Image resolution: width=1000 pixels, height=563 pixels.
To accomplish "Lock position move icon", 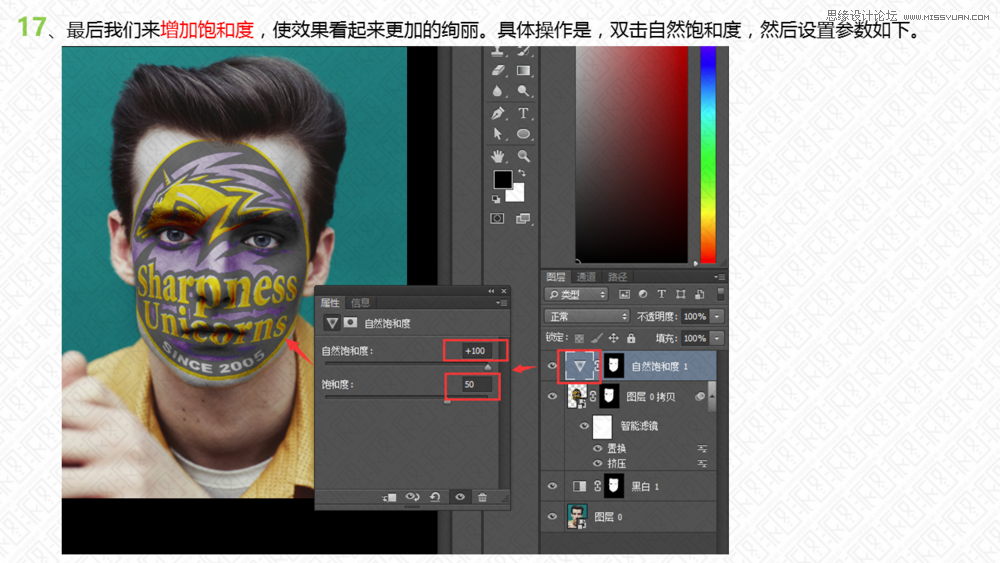I will (614, 339).
